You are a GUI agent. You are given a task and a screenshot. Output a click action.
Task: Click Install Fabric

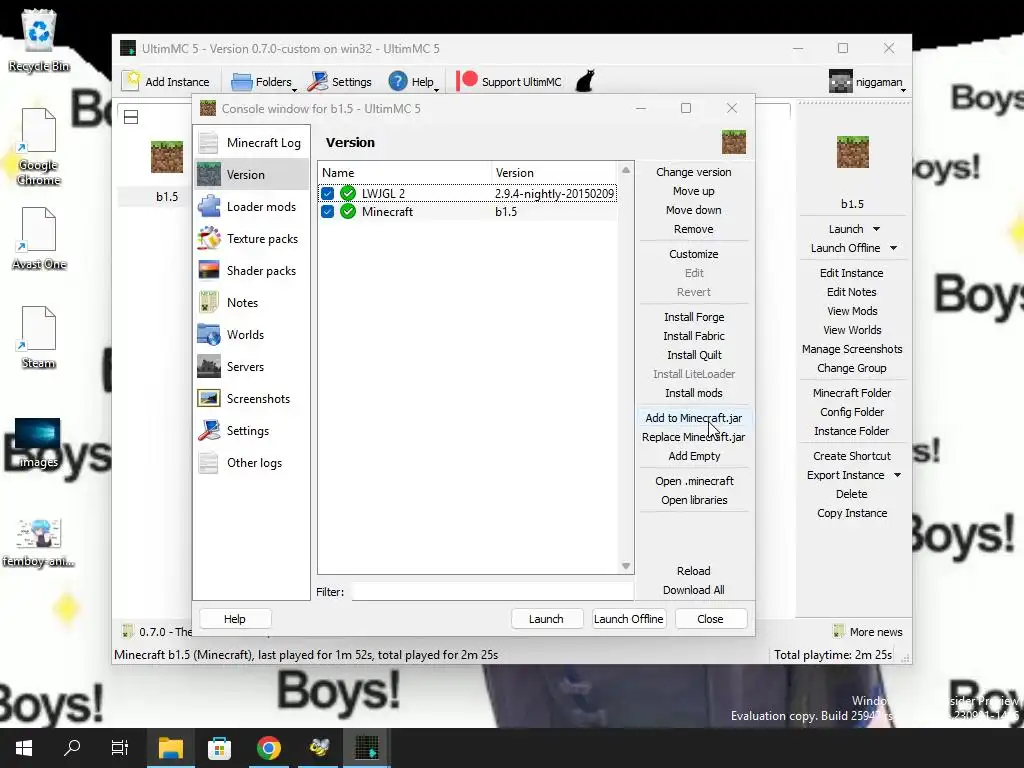pyautogui.click(x=694, y=336)
